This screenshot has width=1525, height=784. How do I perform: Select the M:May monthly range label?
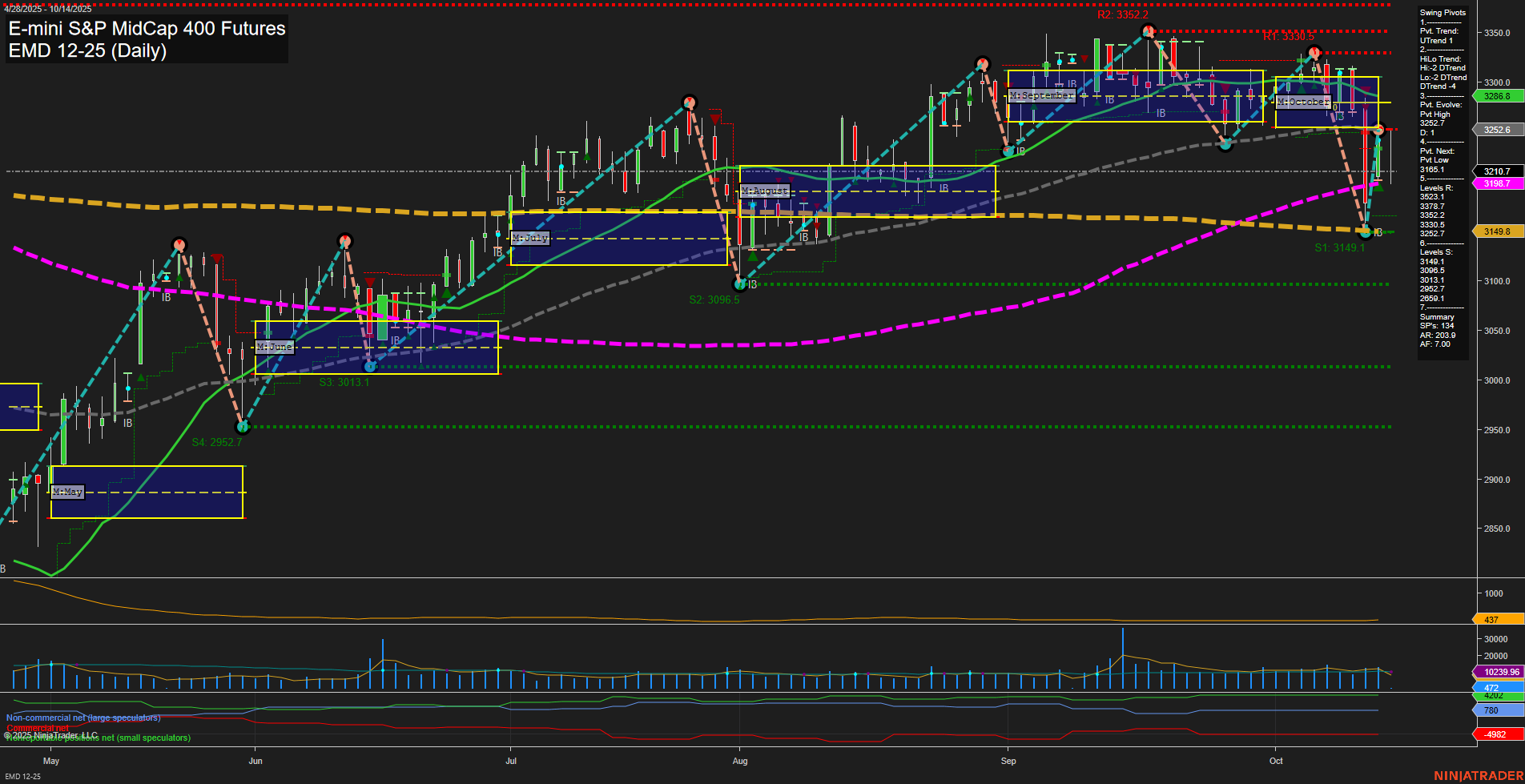(68, 492)
